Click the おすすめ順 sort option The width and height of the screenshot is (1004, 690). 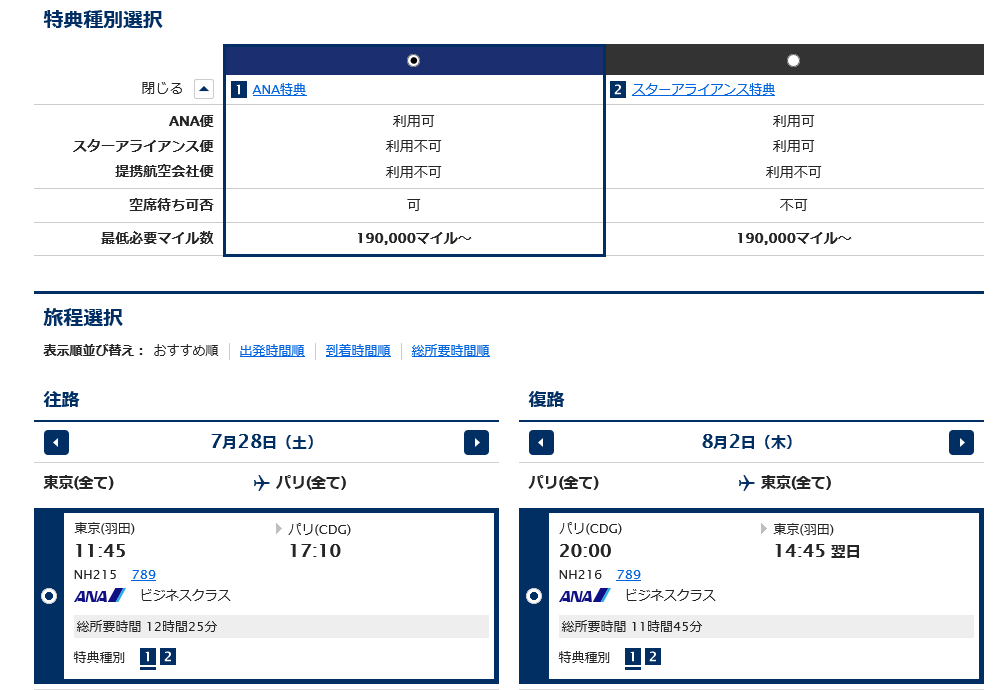point(186,351)
